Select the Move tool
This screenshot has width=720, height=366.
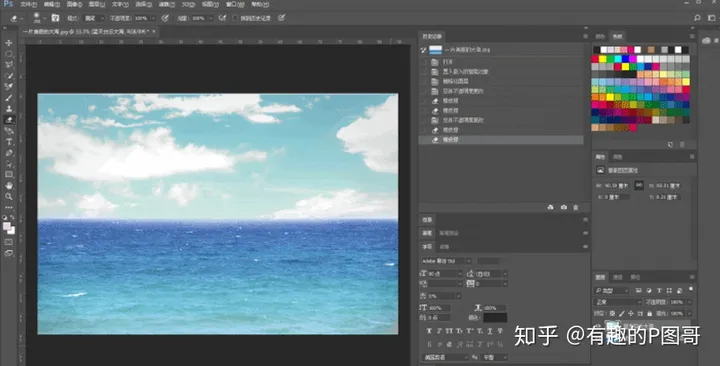(x=9, y=43)
